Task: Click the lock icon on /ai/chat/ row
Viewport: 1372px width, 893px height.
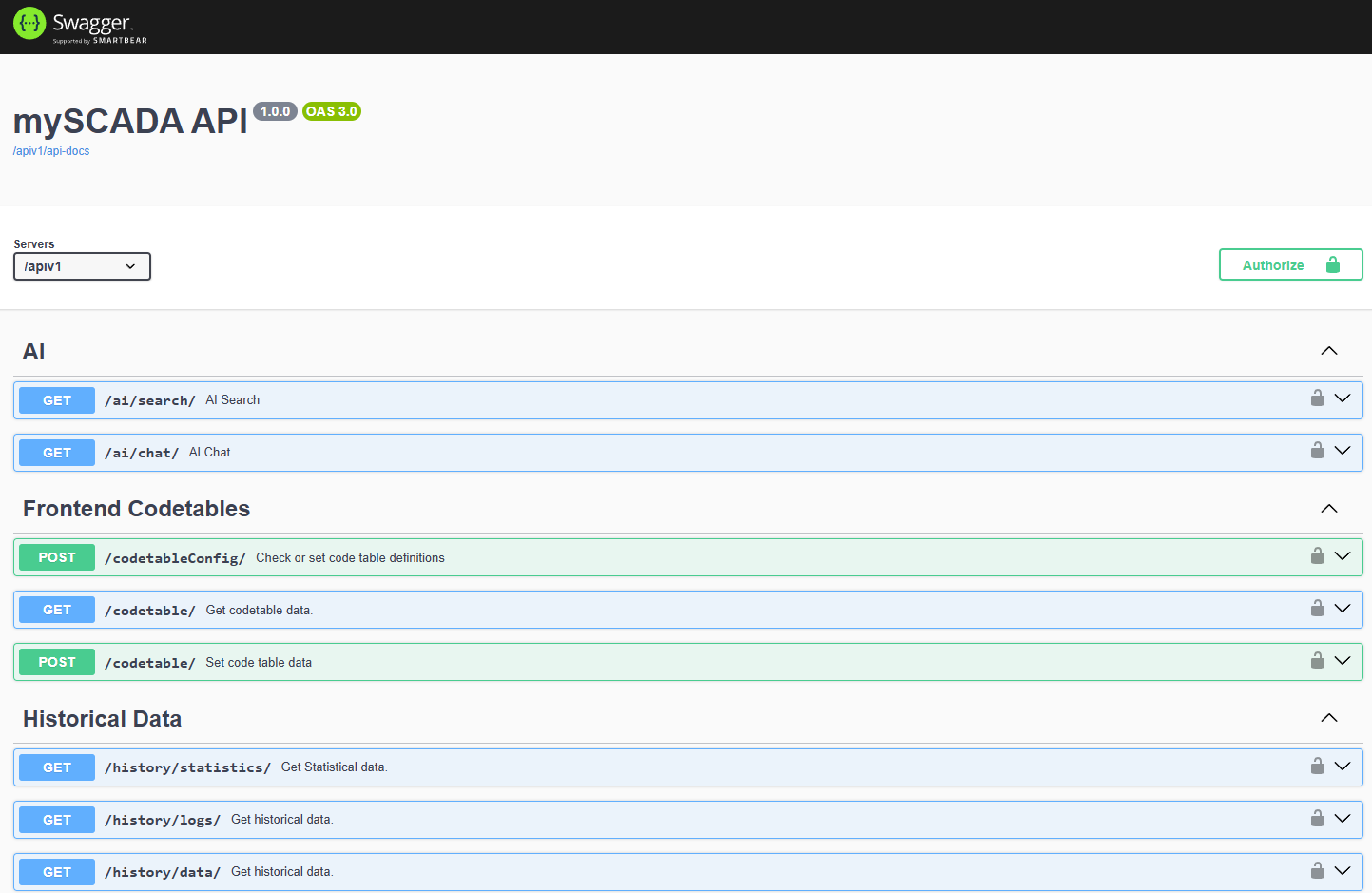Action: click(1317, 451)
